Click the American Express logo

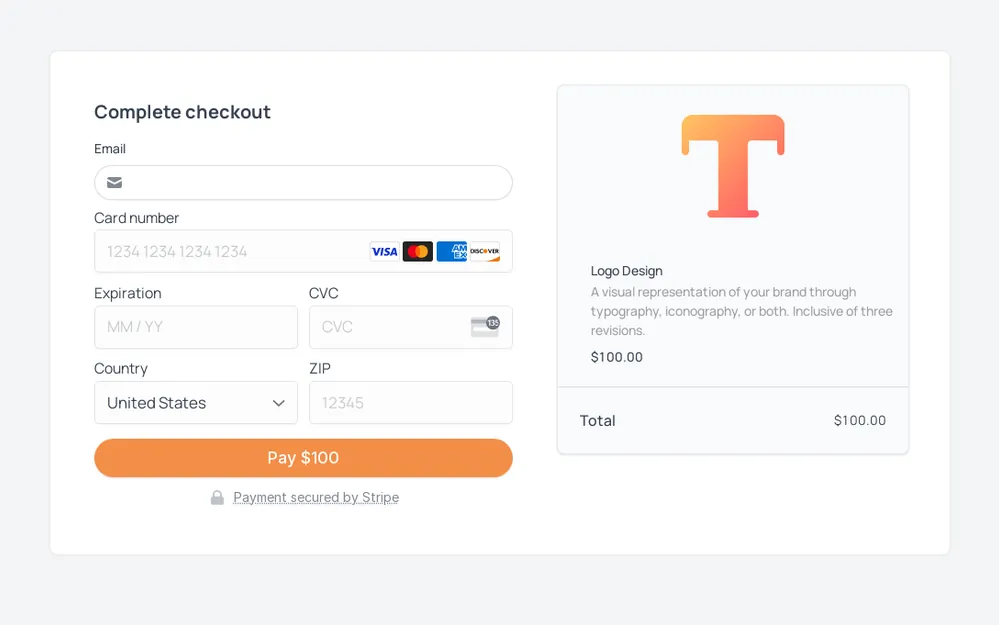tap(452, 252)
